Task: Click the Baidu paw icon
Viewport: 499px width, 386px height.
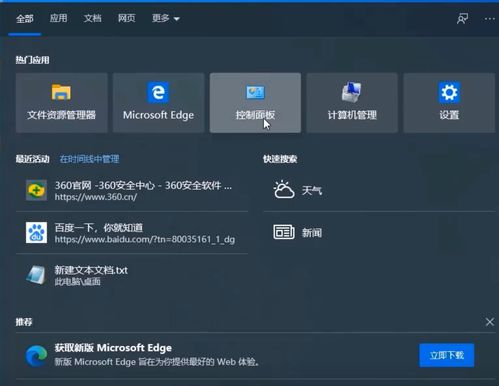Action: (x=36, y=232)
